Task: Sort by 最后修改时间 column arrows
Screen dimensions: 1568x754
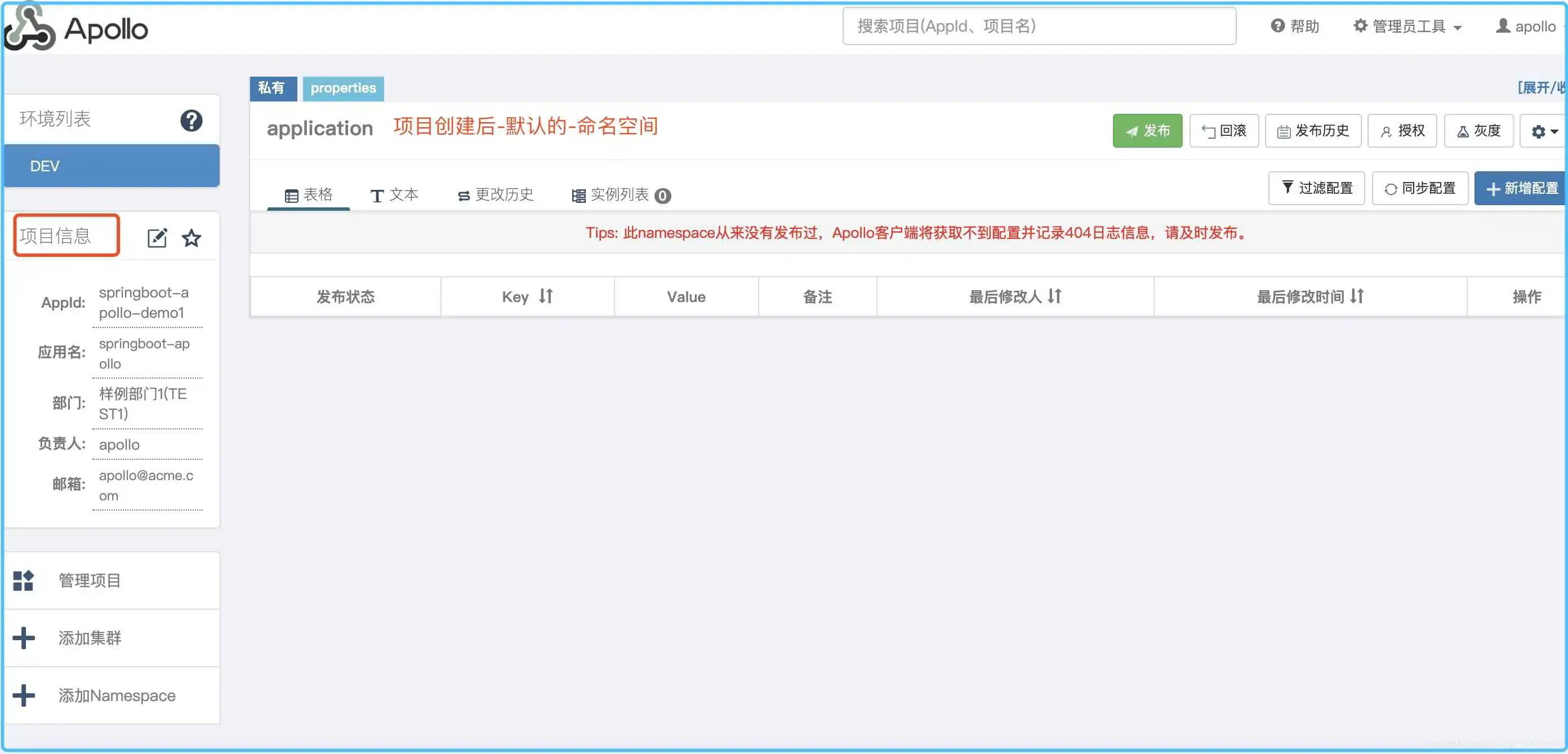Action: 1357,296
